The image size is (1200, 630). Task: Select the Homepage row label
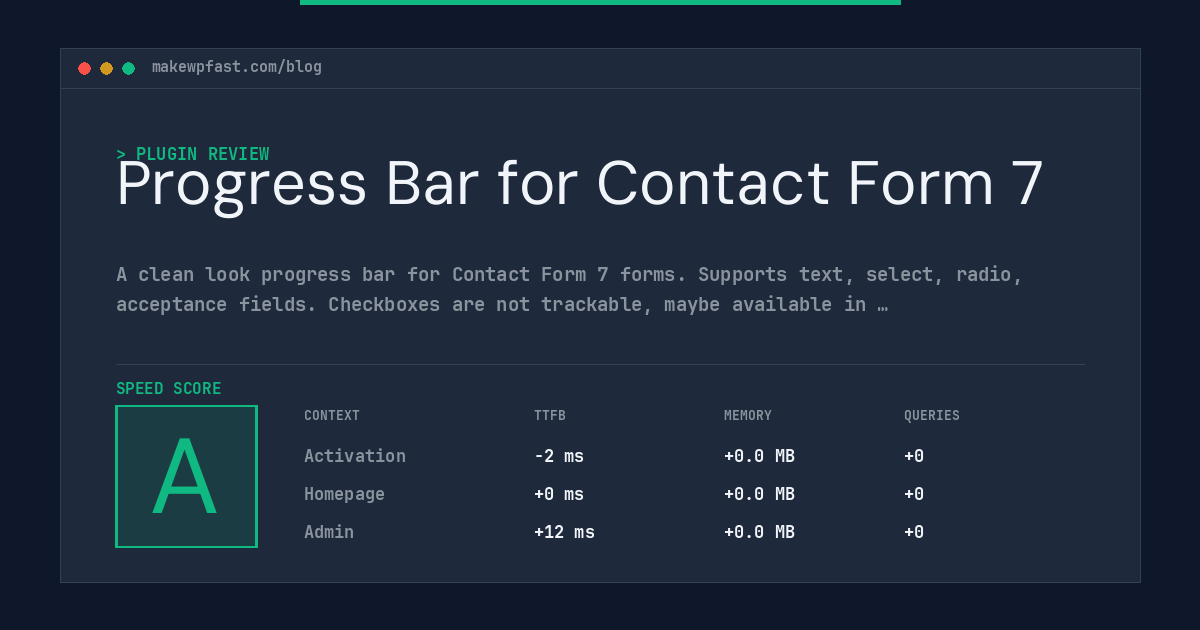(344, 494)
